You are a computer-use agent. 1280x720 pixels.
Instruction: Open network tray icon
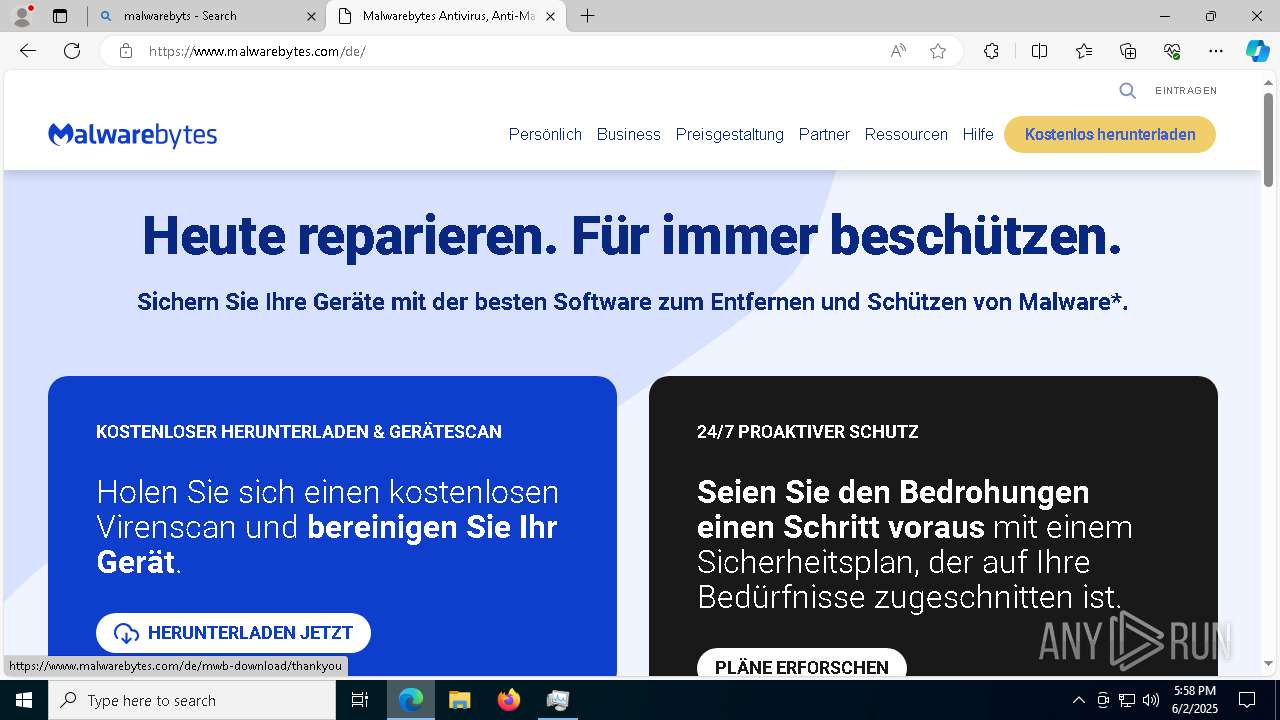click(1127, 700)
